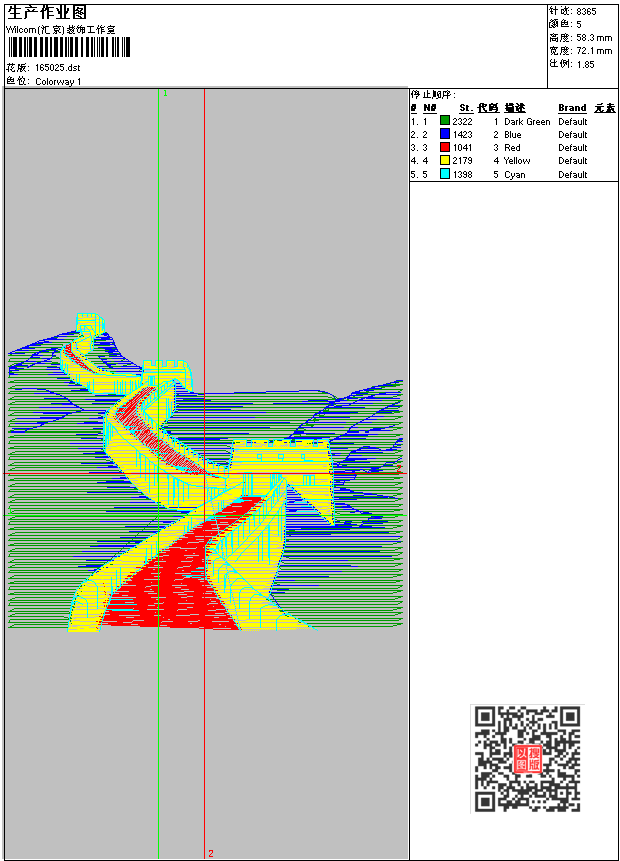Screen dimensions: 620x861
Task: Click the QR code image
Action: click(527, 759)
